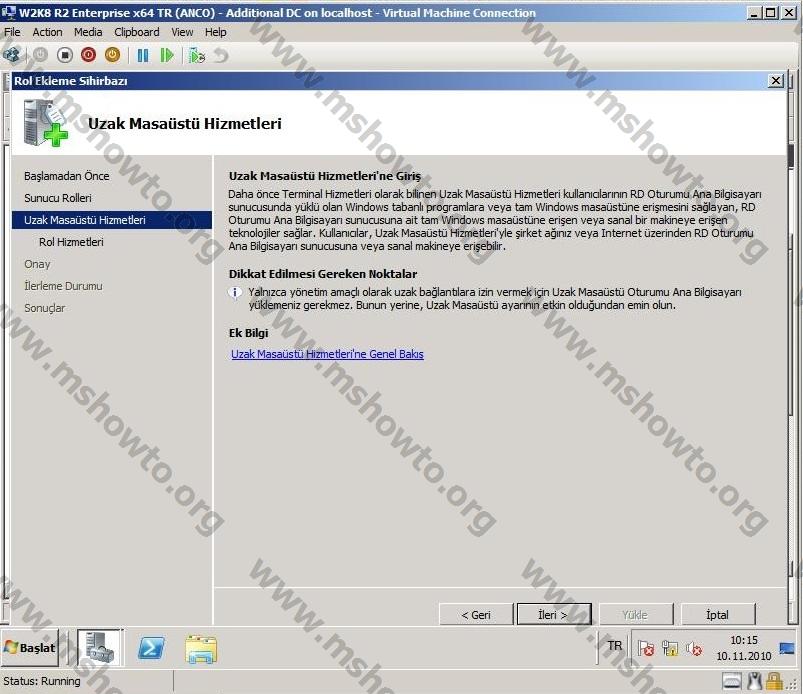803x694 pixels.
Task: Close the Rol Ekleme Sihirbazı dialog
Action: [776, 81]
